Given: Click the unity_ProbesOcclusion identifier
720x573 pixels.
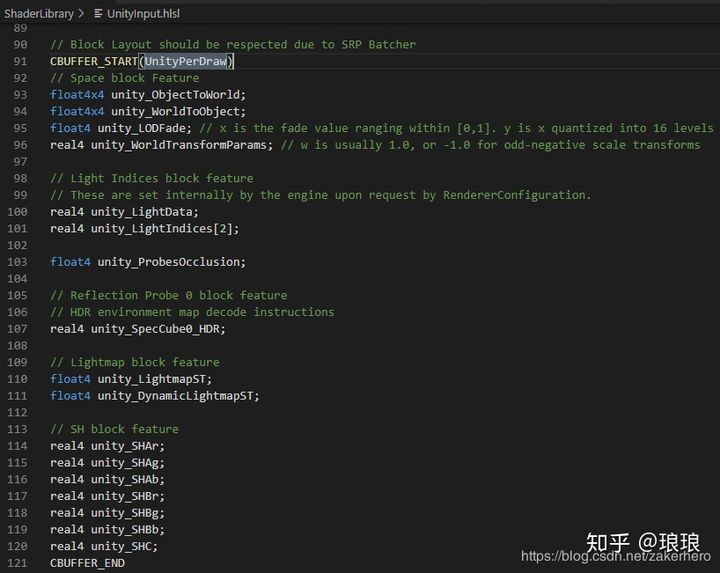Looking at the screenshot, I should 170,262.
